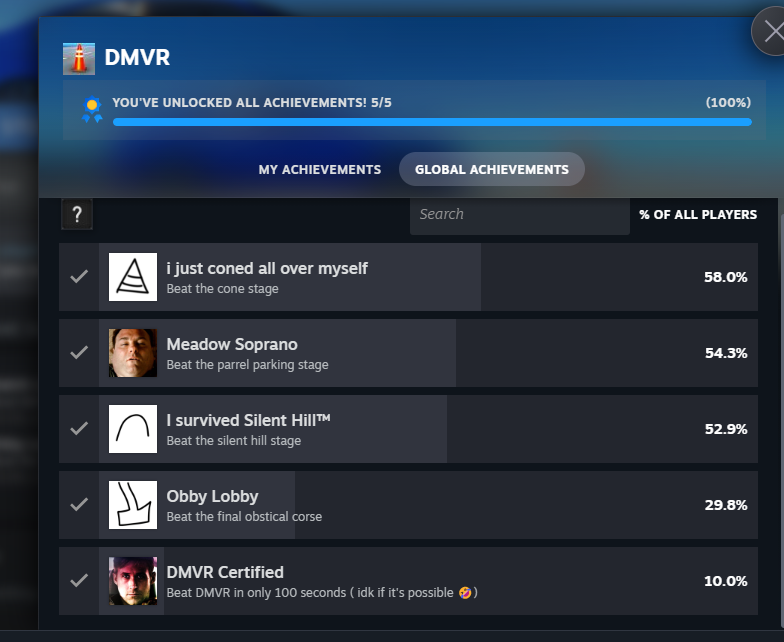The height and width of the screenshot is (642, 784).
Task: Click checkmark beside Meadow Soprano
Action: [x=79, y=352]
